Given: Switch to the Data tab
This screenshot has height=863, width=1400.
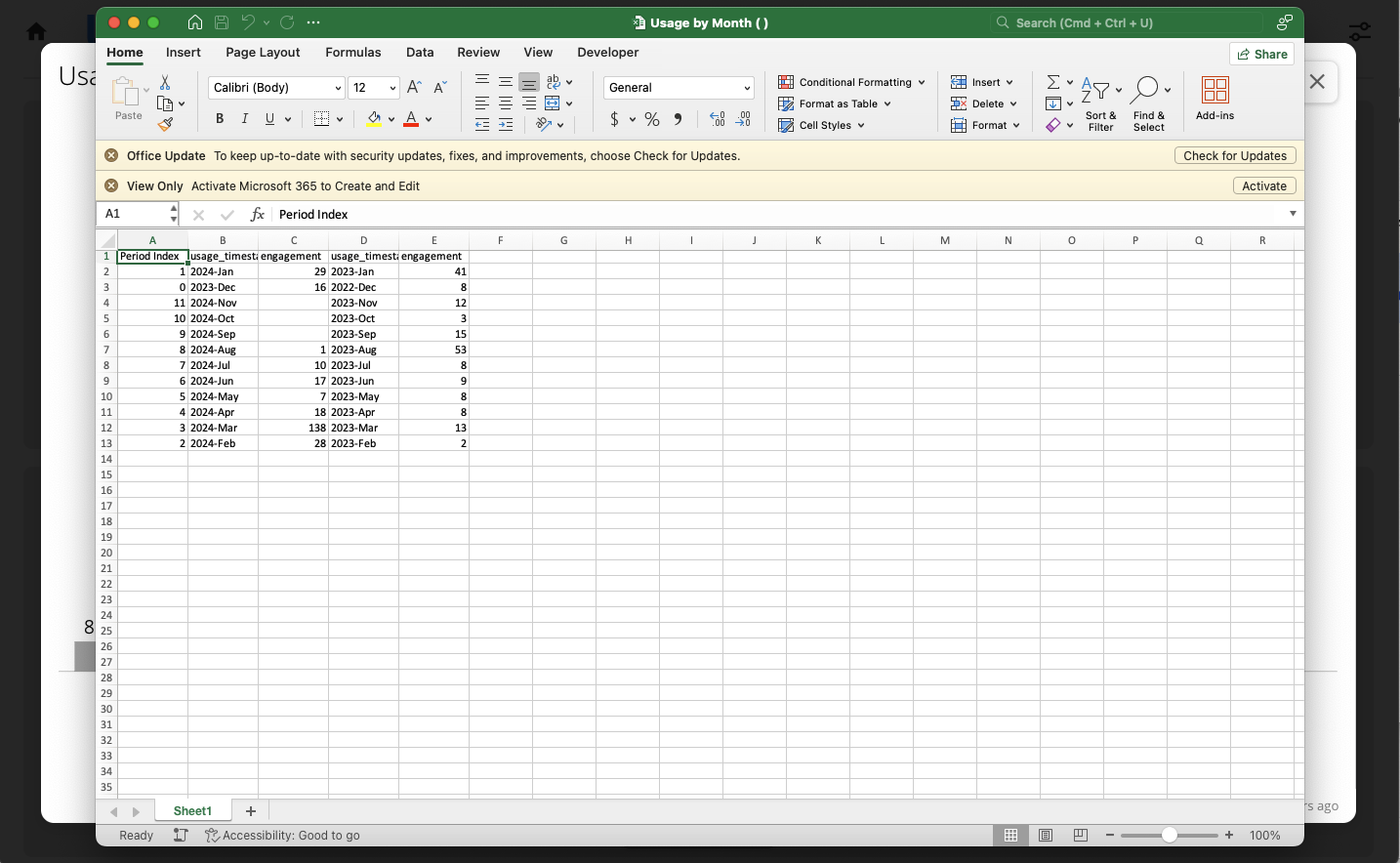Looking at the screenshot, I should tap(420, 53).
